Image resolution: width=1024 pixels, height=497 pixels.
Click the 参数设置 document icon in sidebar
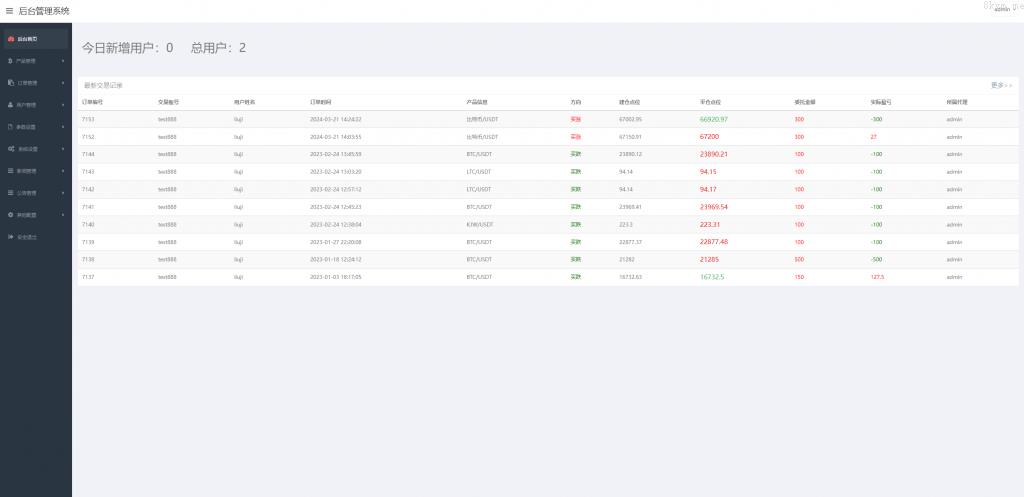[x=11, y=127]
